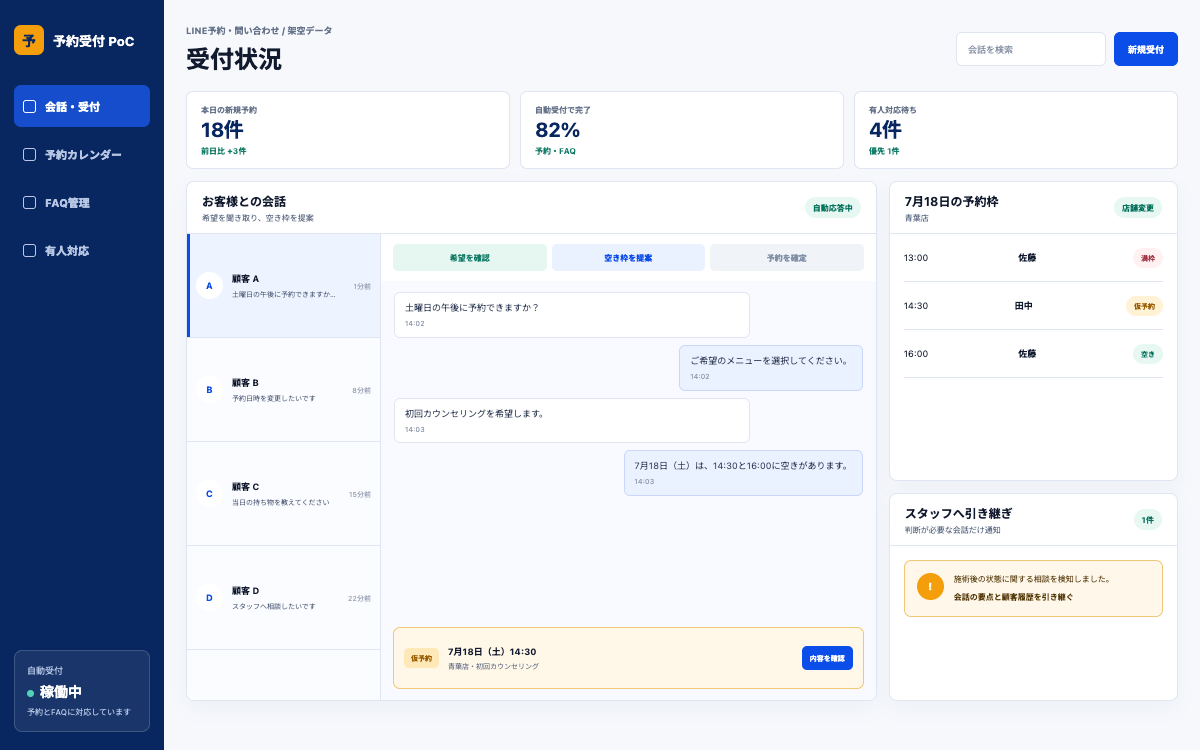
Task: Click the 予約カレンダー sidebar square icon
Action: click(x=29, y=154)
